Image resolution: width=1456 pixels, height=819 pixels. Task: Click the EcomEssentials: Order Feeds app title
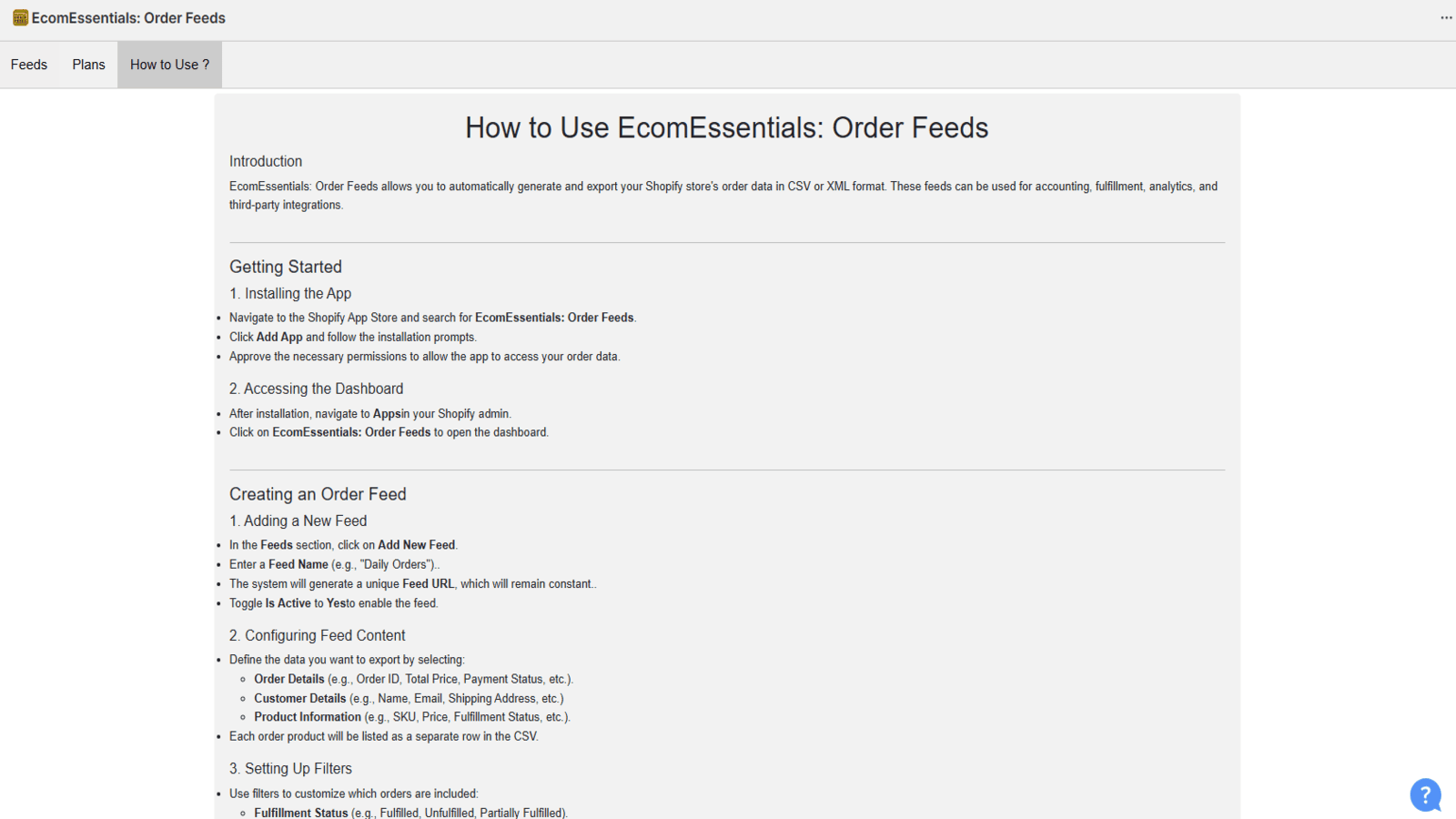click(x=128, y=18)
